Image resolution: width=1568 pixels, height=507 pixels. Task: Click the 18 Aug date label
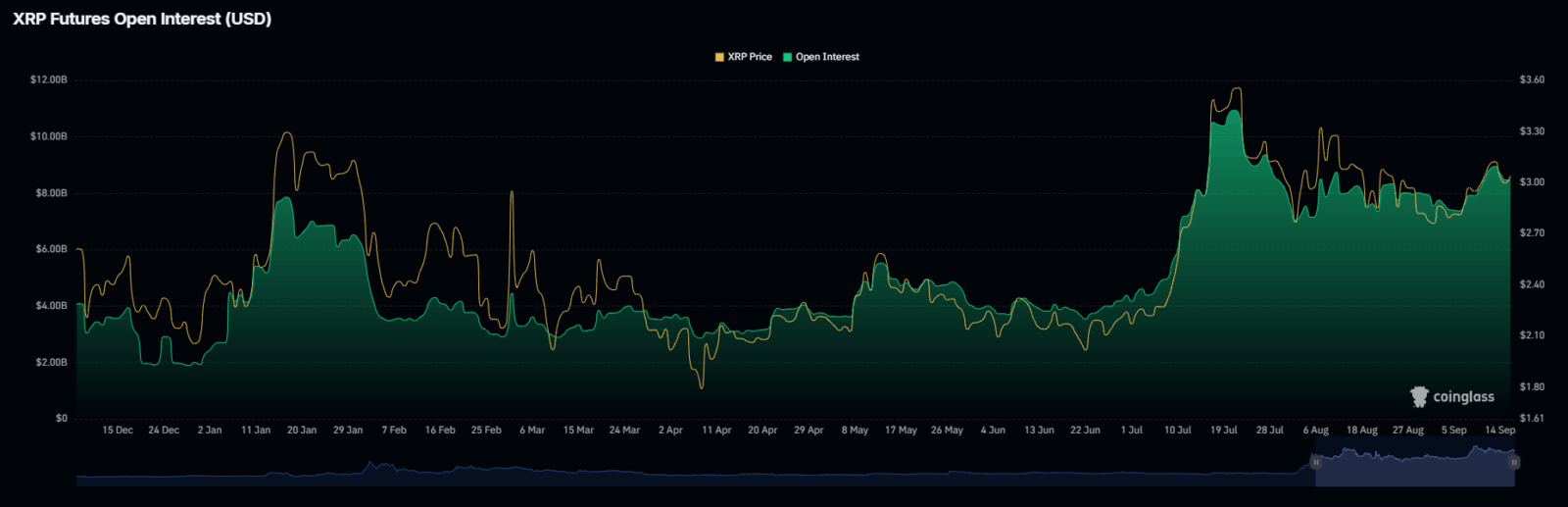(x=1362, y=431)
